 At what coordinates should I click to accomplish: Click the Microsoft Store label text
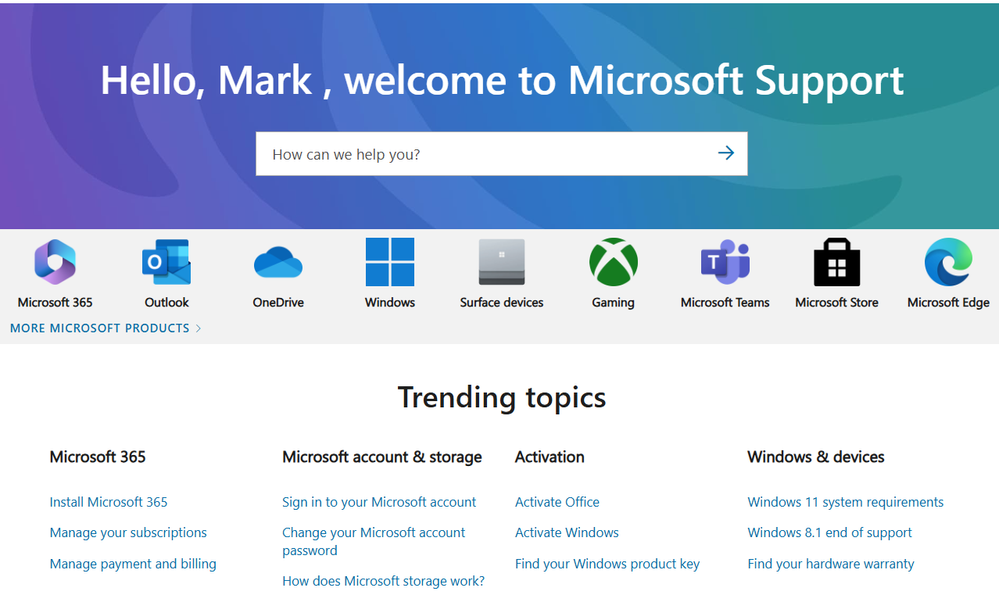(837, 303)
